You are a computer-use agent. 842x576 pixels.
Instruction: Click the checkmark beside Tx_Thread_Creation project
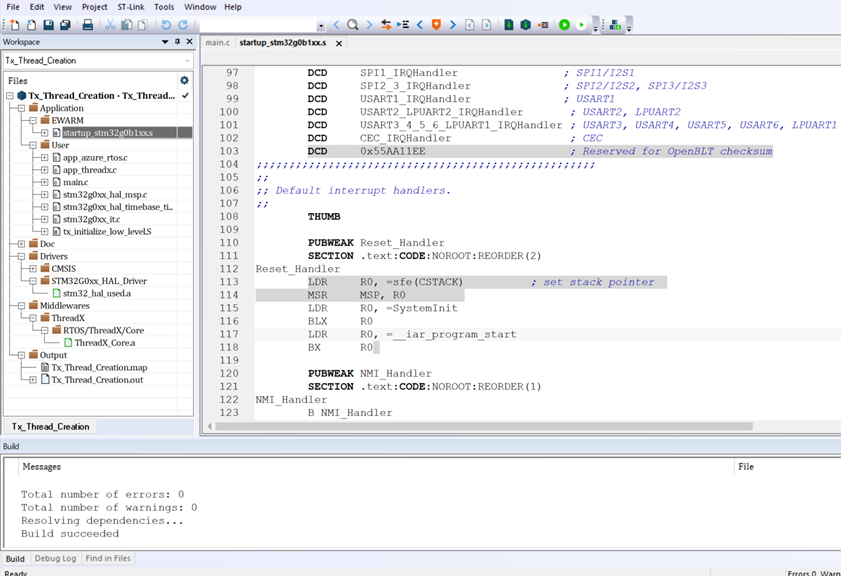click(185, 96)
